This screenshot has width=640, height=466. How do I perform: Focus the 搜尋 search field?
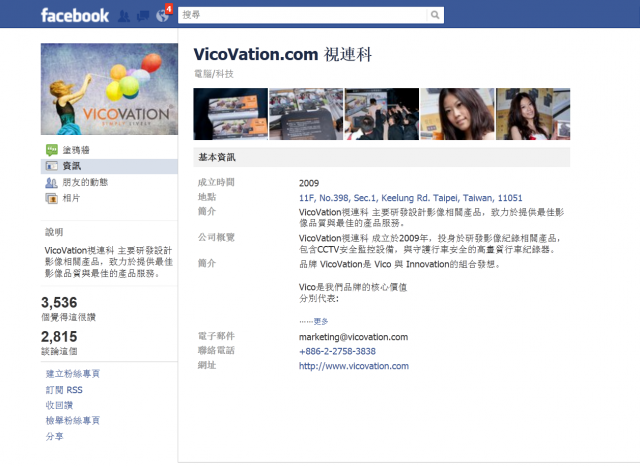click(302, 15)
